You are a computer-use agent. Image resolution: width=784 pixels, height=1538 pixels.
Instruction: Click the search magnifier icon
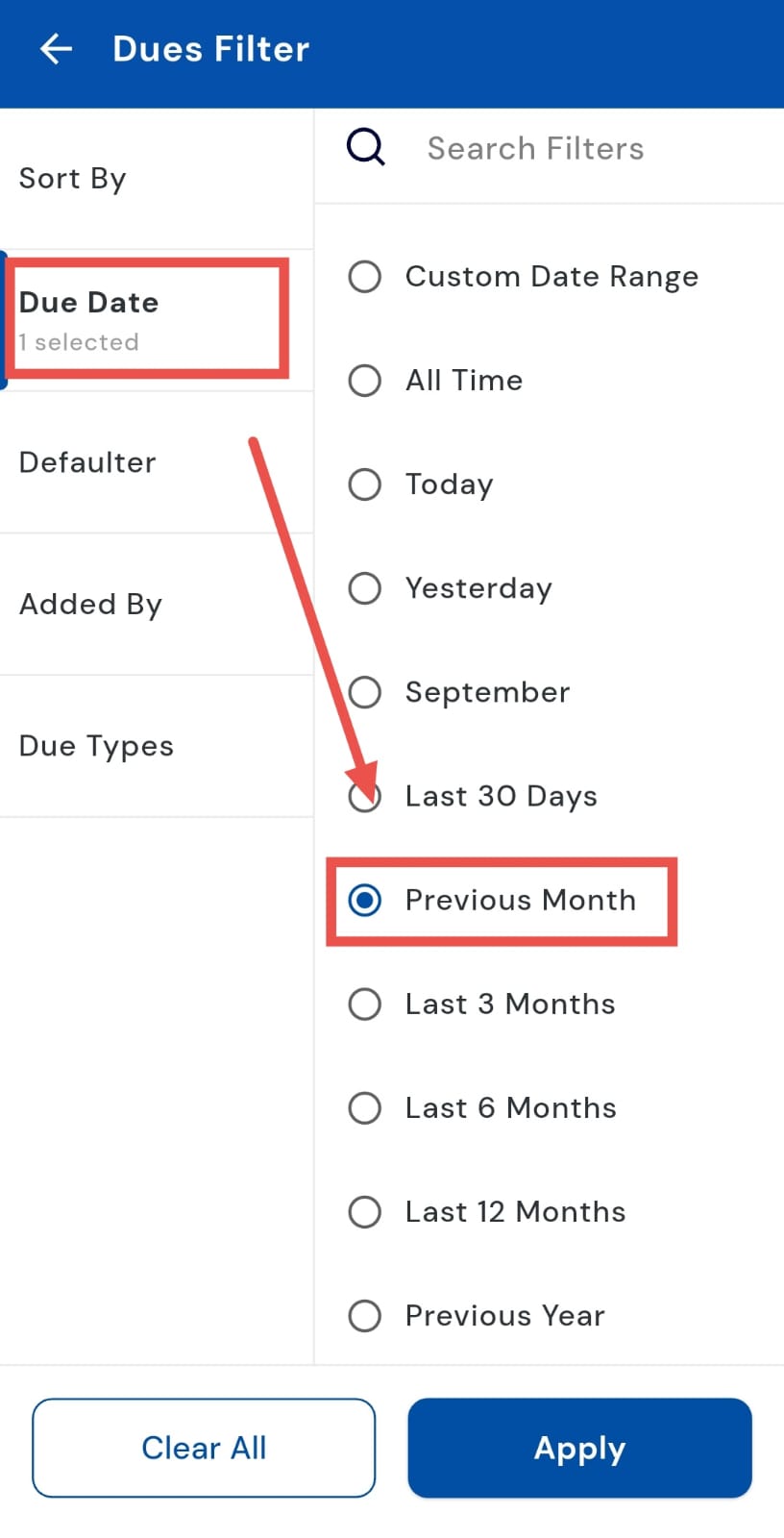click(366, 148)
